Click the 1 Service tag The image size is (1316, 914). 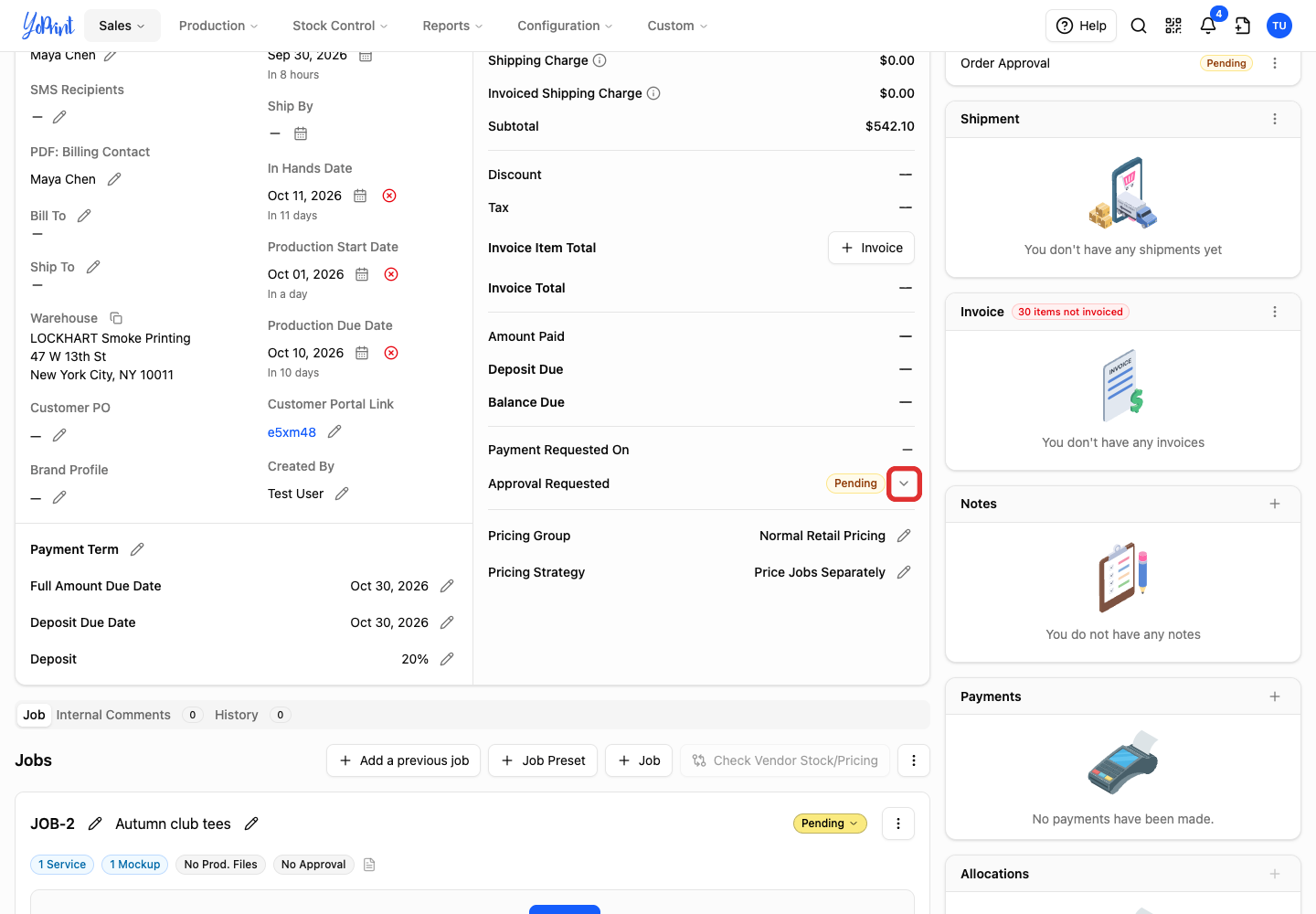point(62,865)
